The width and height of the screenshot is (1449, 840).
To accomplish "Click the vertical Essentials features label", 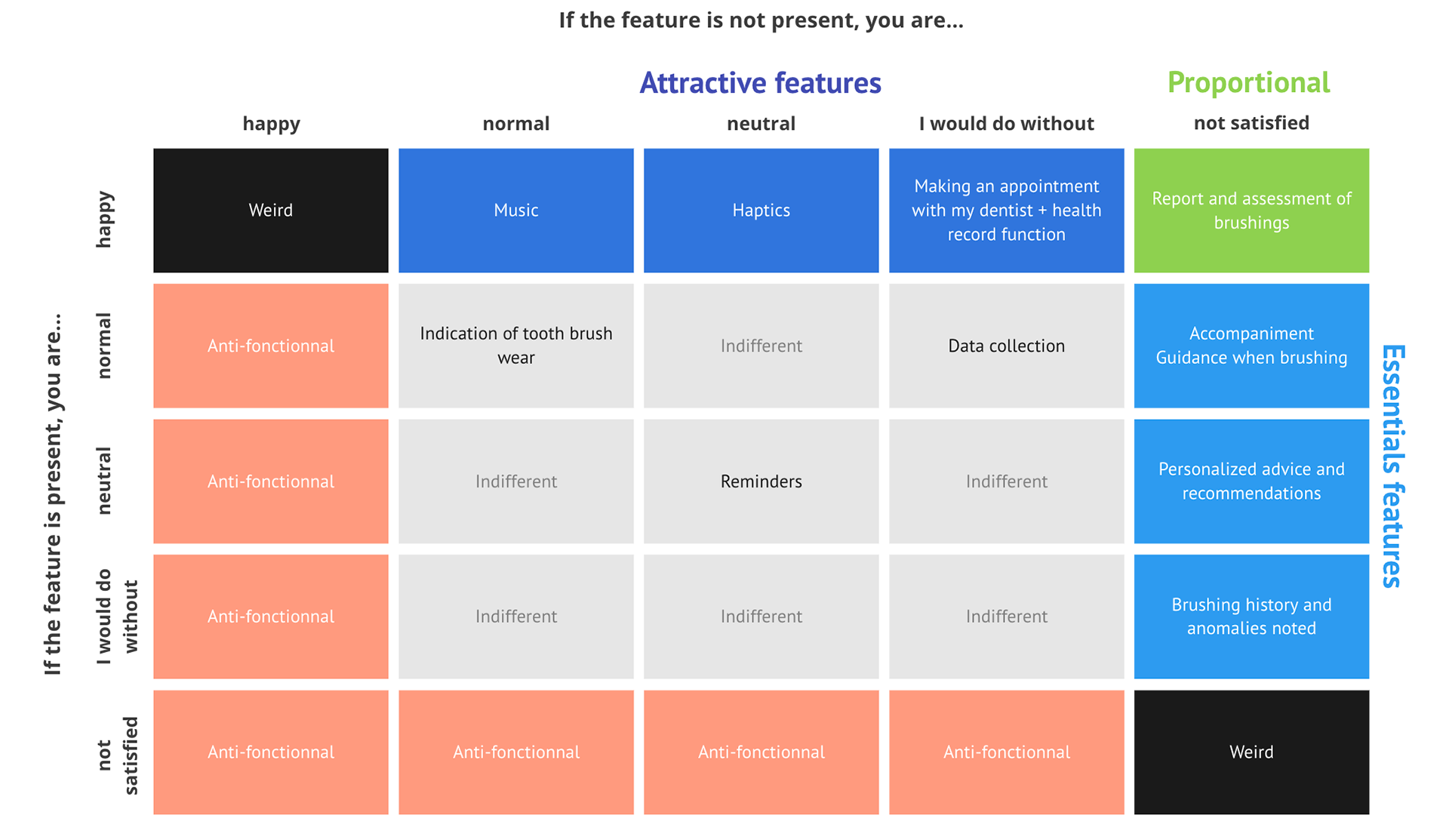I will [1392, 466].
